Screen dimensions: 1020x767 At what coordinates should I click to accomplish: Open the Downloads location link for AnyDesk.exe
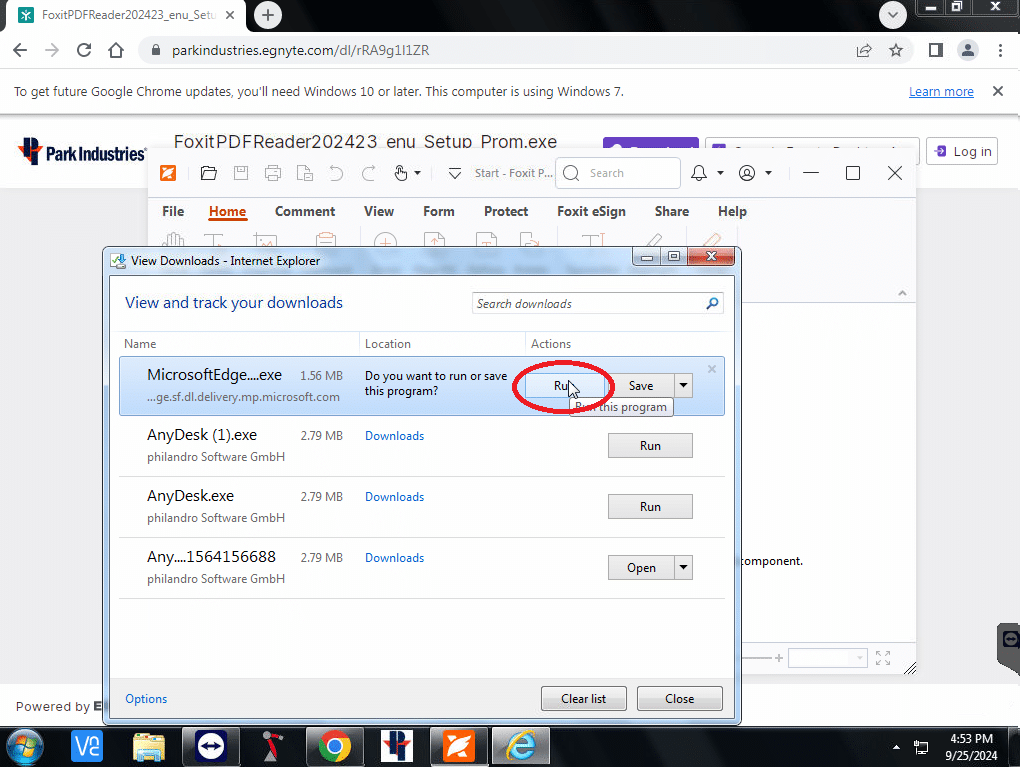tap(394, 497)
